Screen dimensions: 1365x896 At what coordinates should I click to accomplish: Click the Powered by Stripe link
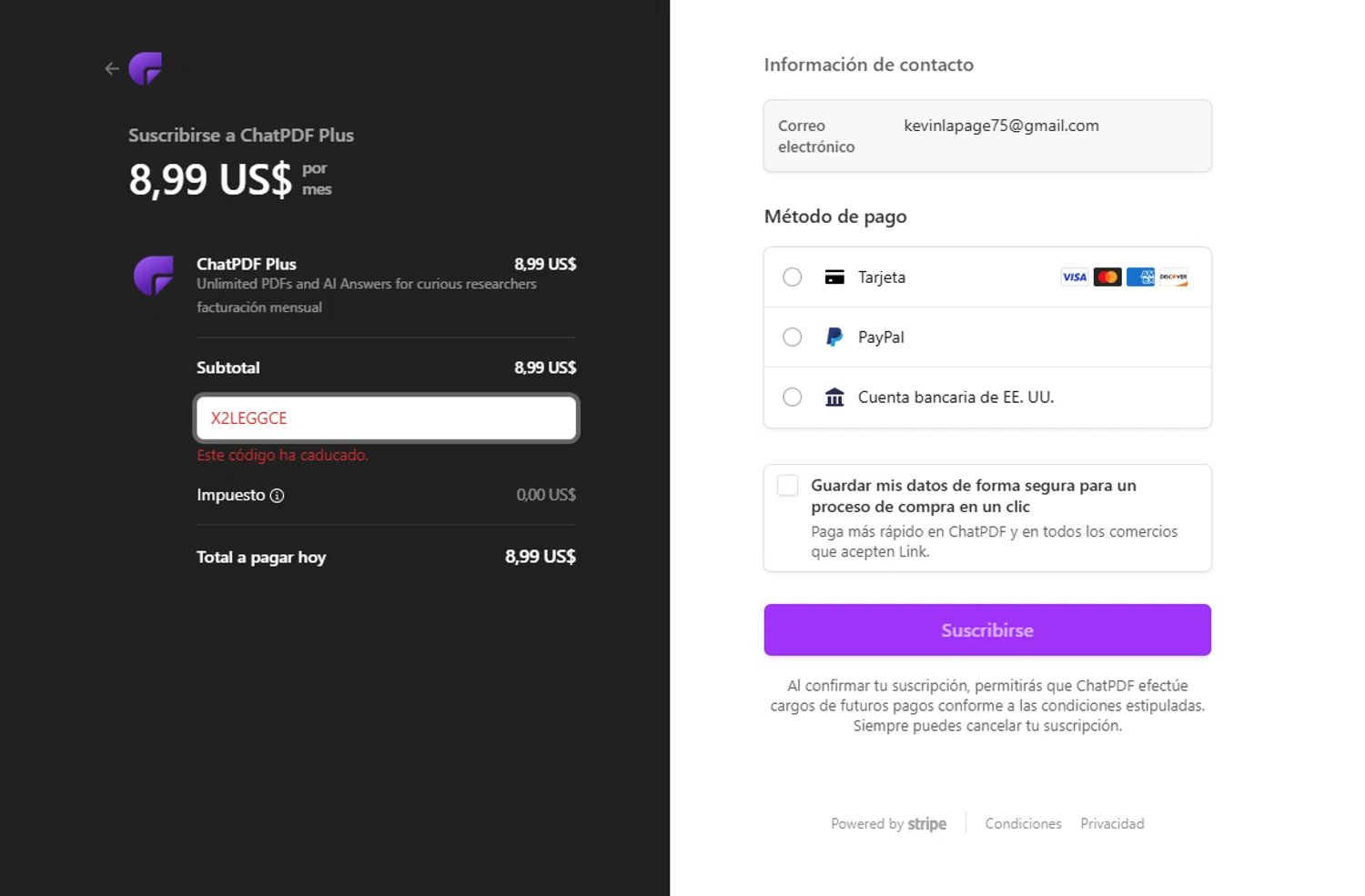(x=888, y=823)
